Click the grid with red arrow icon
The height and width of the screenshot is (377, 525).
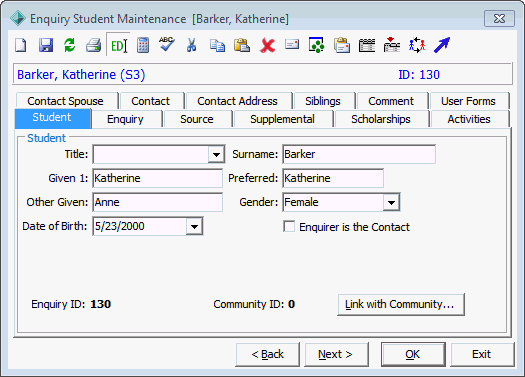392,45
